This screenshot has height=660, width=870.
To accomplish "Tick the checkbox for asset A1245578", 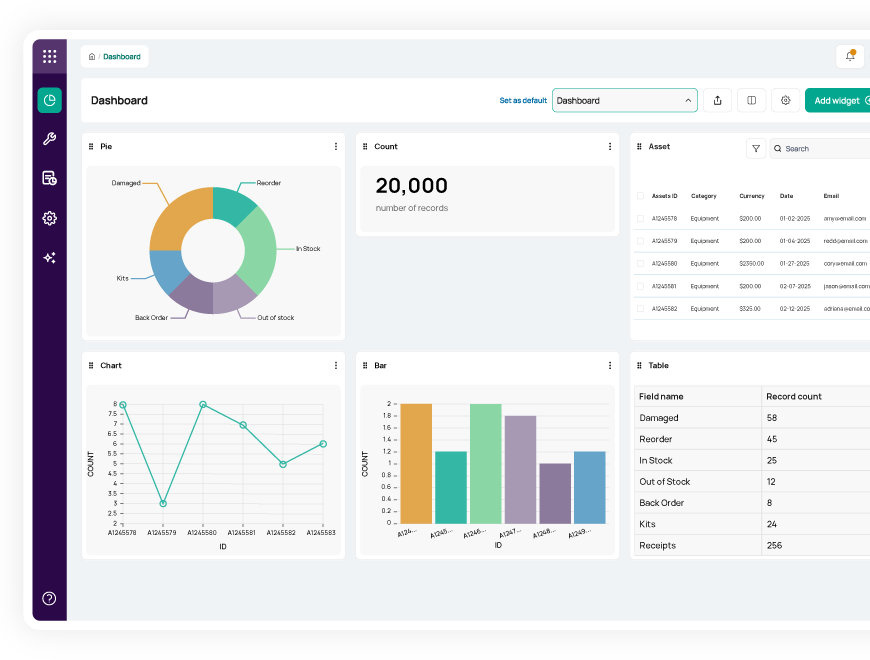I will [640, 218].
